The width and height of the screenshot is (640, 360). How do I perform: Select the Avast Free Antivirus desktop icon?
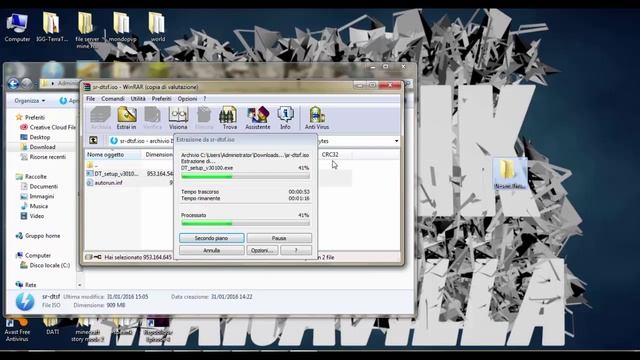tap(17, 330)
